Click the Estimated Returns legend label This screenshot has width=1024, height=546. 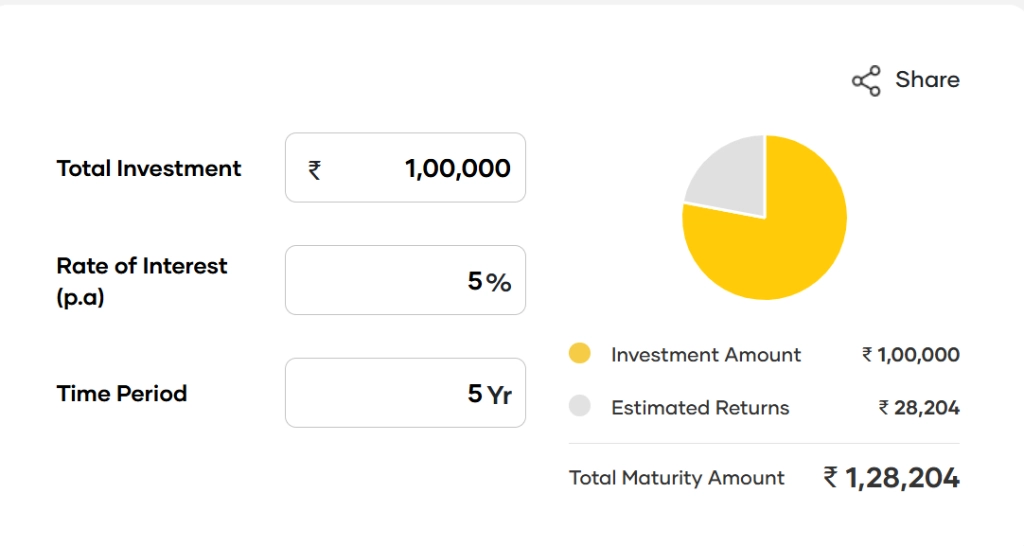pyautogui.click(x=700, y=408)
